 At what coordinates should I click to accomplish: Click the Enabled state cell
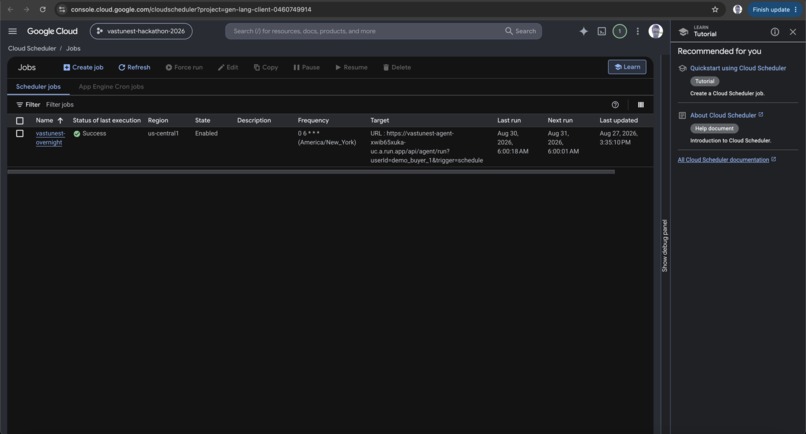206,133
